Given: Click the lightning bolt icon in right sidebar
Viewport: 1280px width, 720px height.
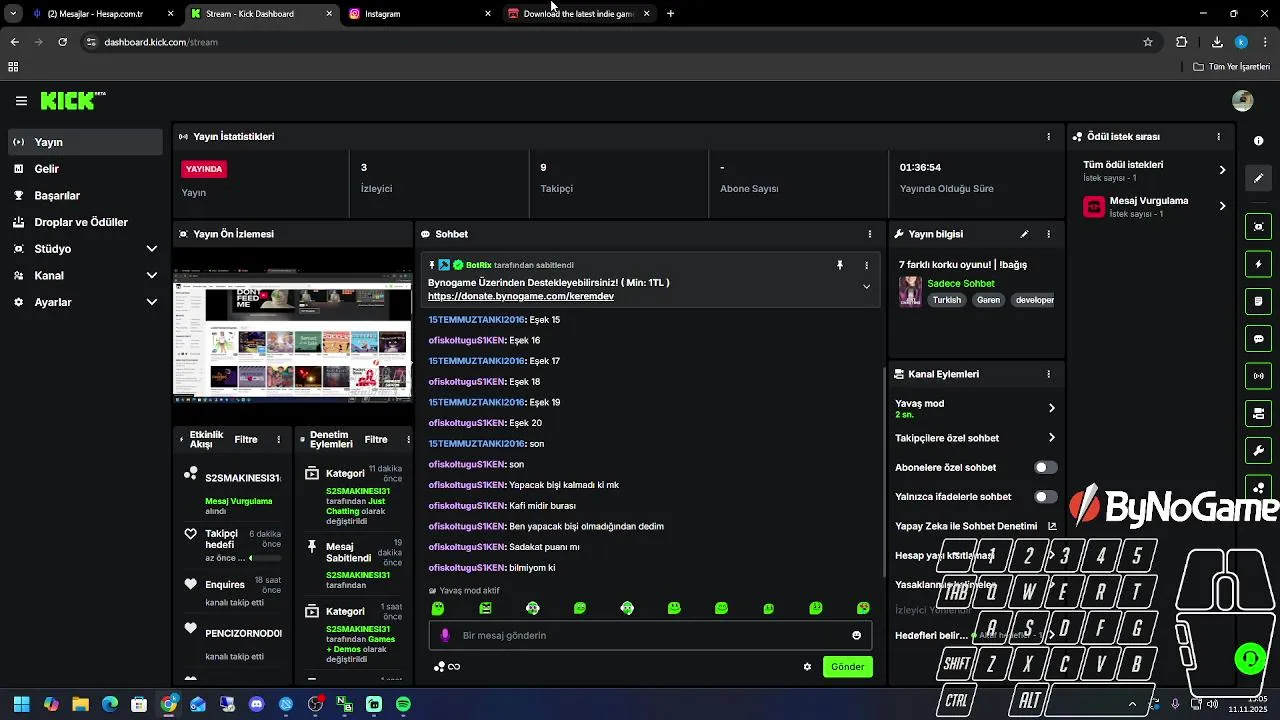Looking at the screenshot, I should pyautogui.click(x=1259, y=264).
